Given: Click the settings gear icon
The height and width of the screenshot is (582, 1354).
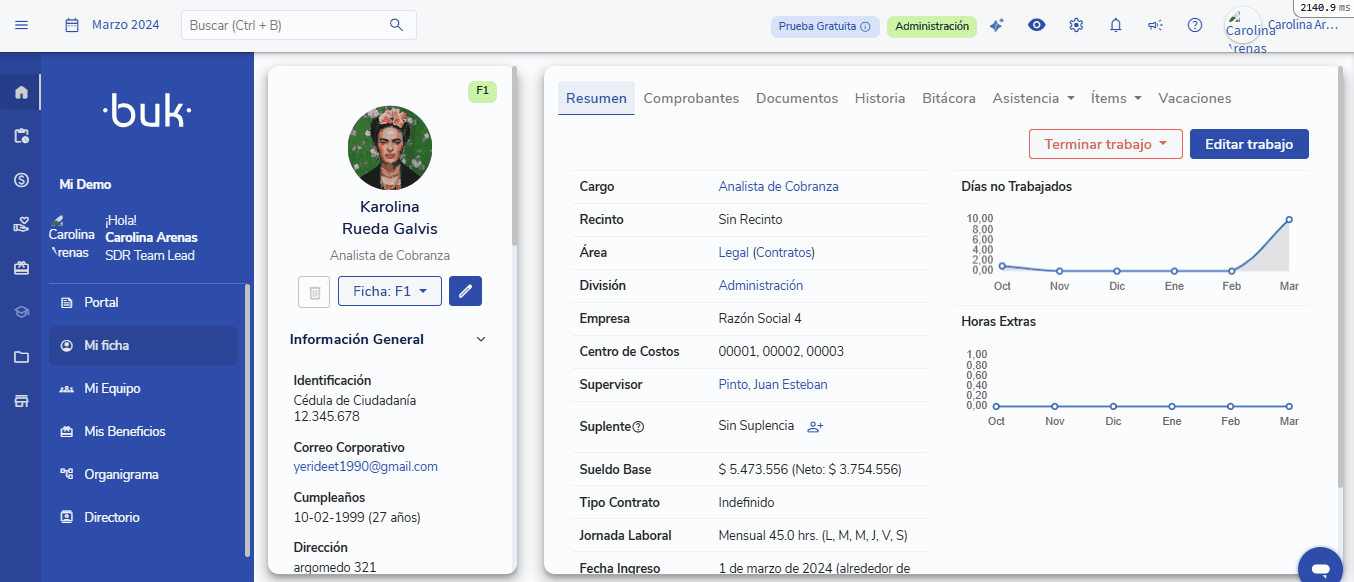Looking at the screenshot, I should click(1075, 25).
